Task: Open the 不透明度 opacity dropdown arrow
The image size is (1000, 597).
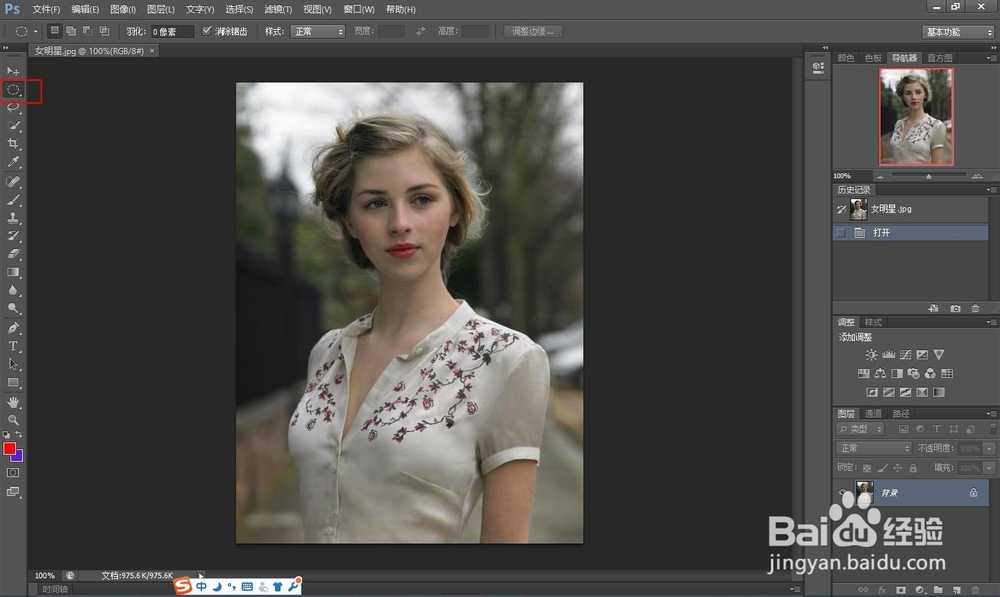Action: [989, 448]
